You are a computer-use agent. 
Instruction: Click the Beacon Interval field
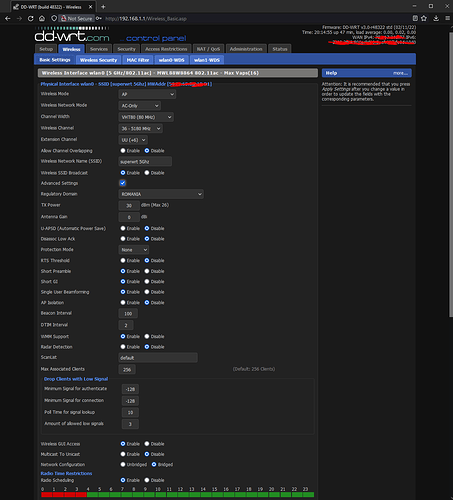(x=128, y=313)
